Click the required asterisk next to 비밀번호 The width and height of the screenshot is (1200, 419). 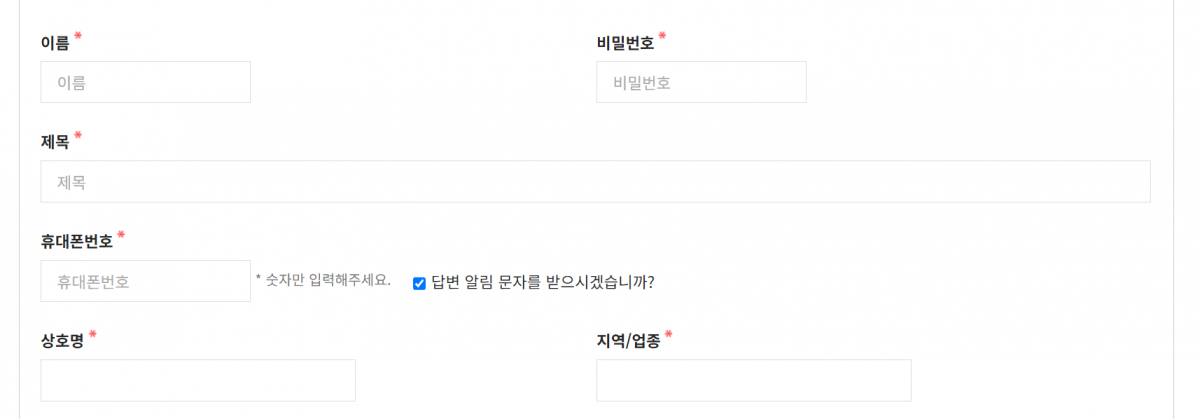click(x=662, y=37)
